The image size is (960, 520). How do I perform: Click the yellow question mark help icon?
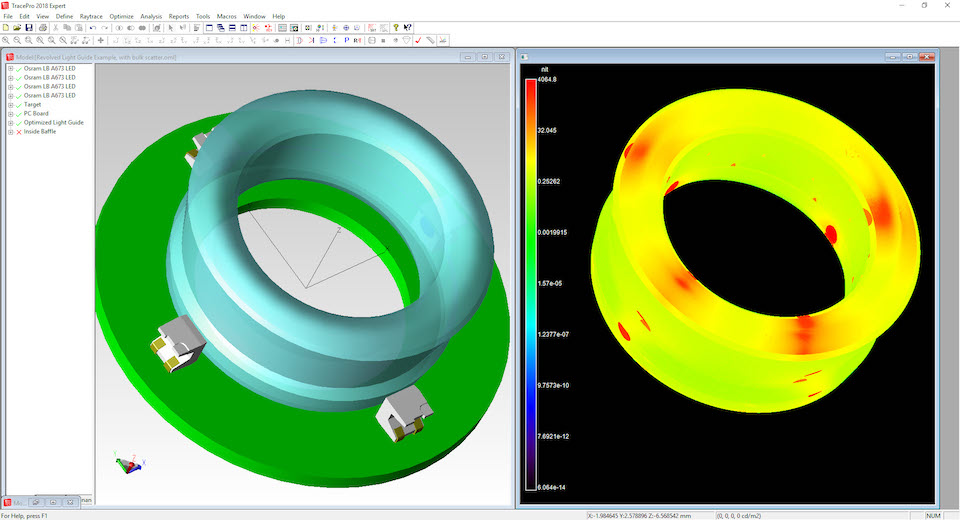(x=396, y=28)
